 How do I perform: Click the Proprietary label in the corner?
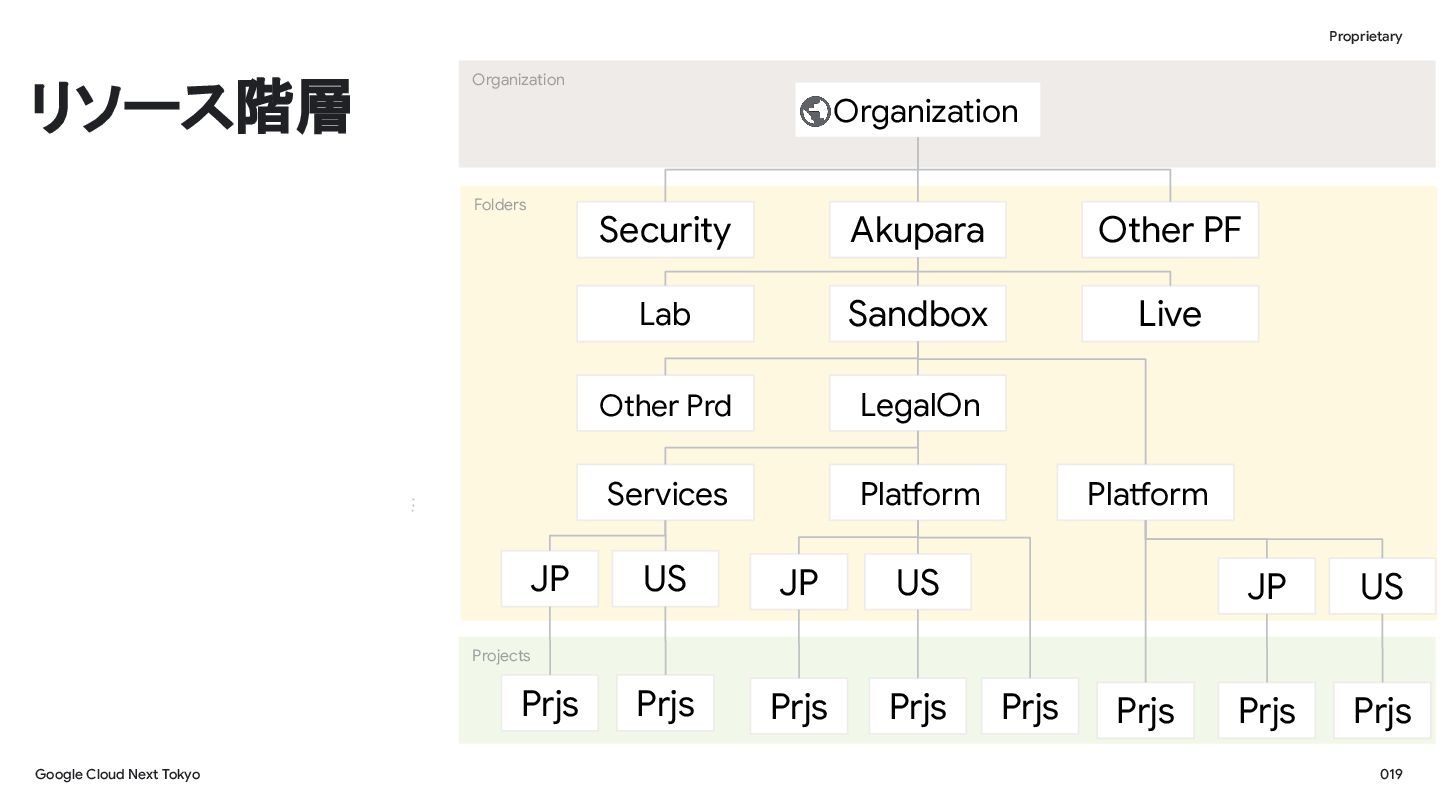[1365, 37]
